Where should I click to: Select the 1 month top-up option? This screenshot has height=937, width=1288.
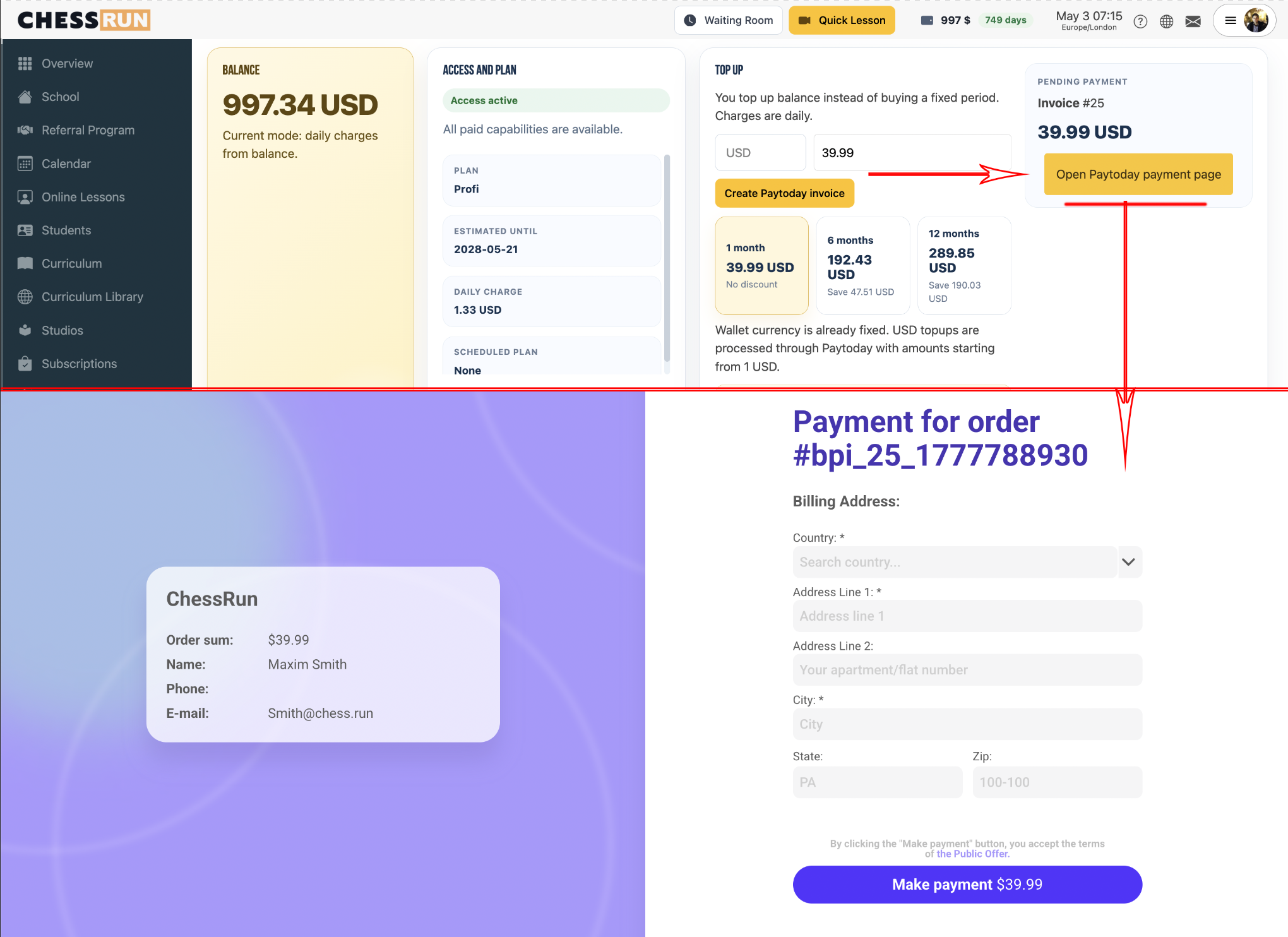[x=761, y=266]
